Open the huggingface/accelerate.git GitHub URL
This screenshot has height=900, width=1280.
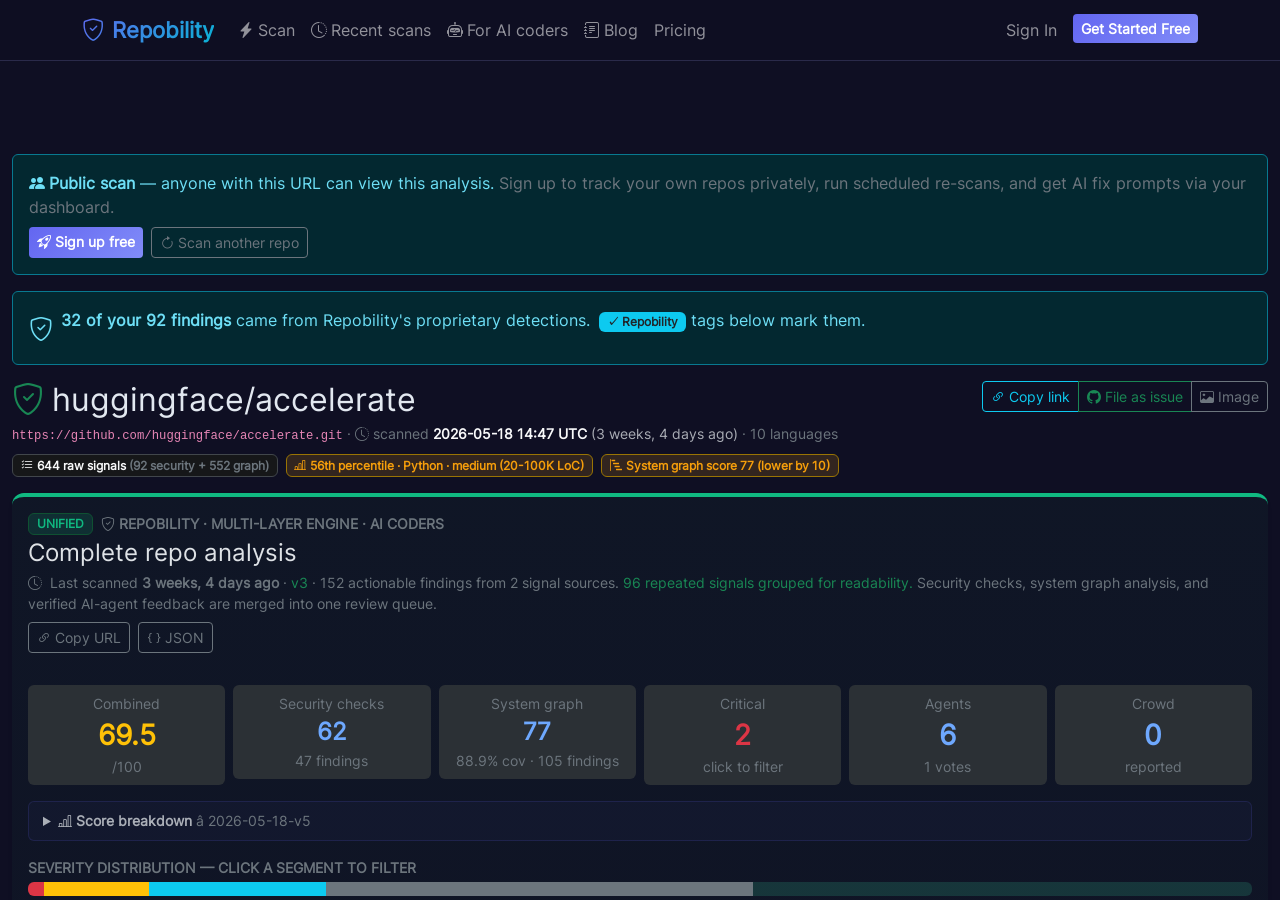177,435
